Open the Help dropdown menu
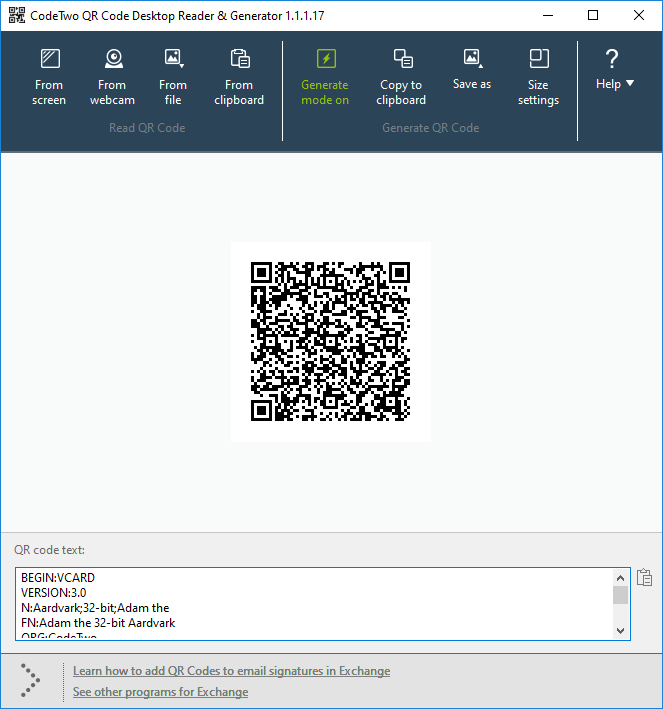Image resolution: width=663 pixels, height=709 pixels. point(615,70)
